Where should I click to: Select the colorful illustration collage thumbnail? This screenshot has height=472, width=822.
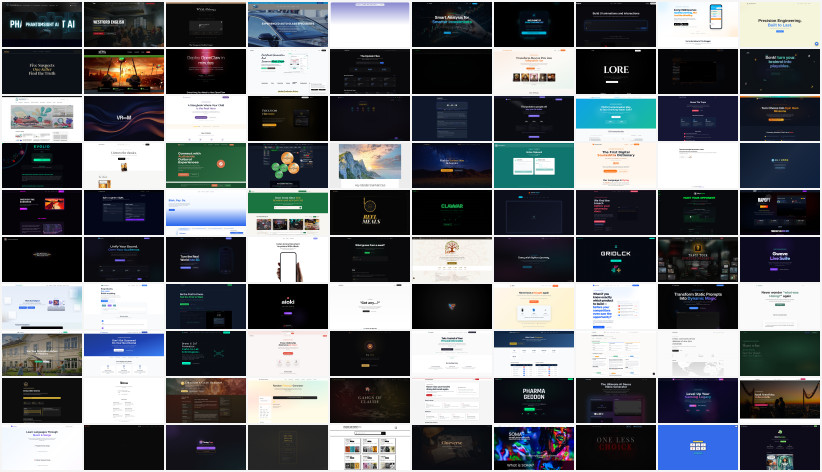pyautogui.click(x=42, y=119)
